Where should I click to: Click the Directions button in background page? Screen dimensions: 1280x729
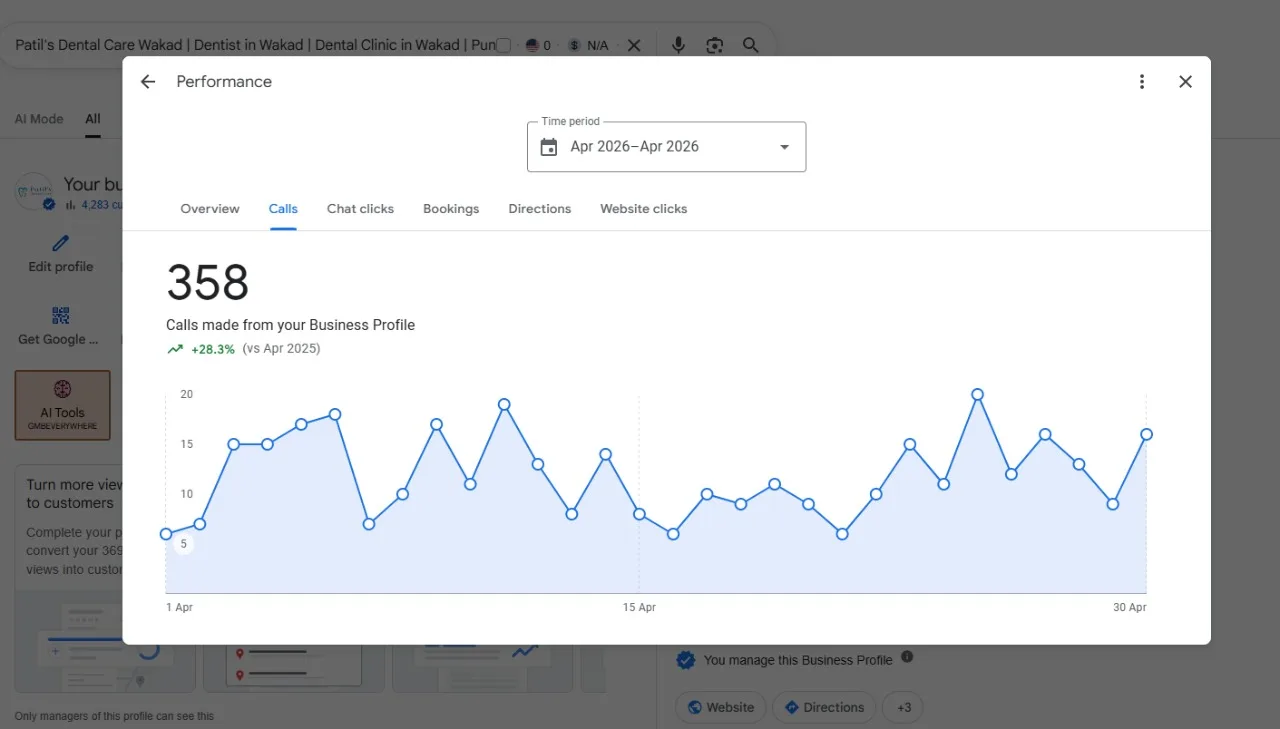825,707
